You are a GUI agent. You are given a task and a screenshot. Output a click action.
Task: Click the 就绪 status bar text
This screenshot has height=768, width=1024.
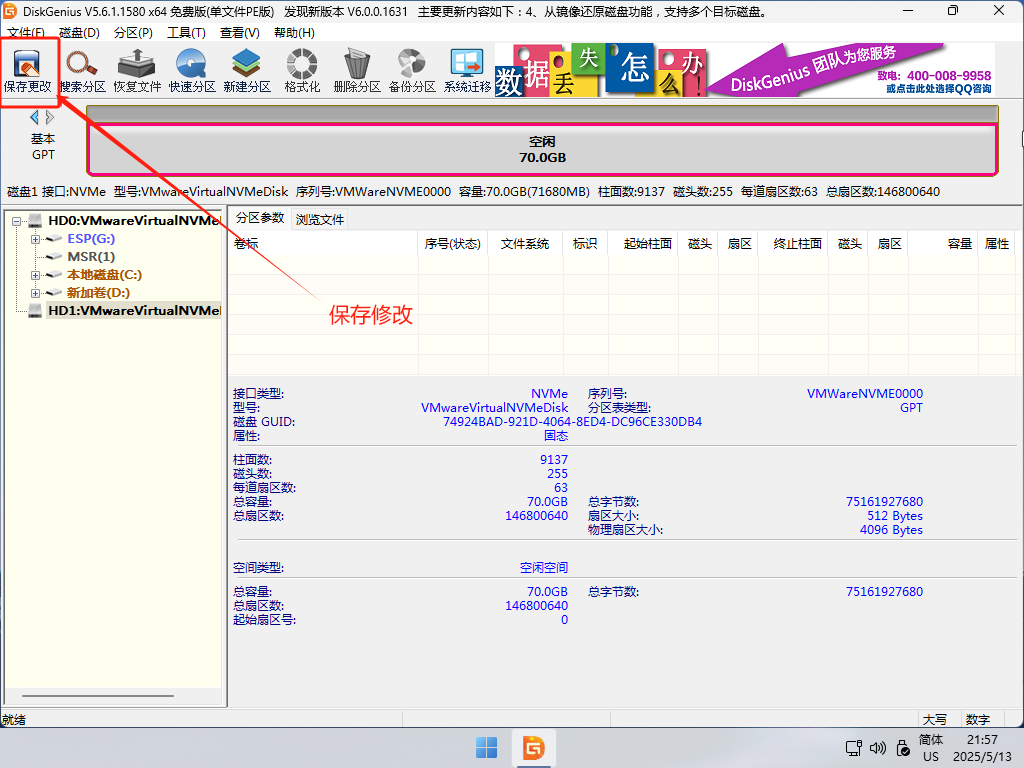(x=14, y=720)
